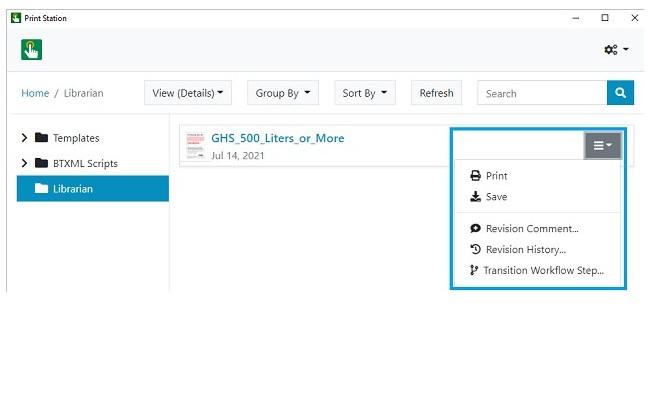
Task: Close the Print Station window
Action: (x=635, y=18)
